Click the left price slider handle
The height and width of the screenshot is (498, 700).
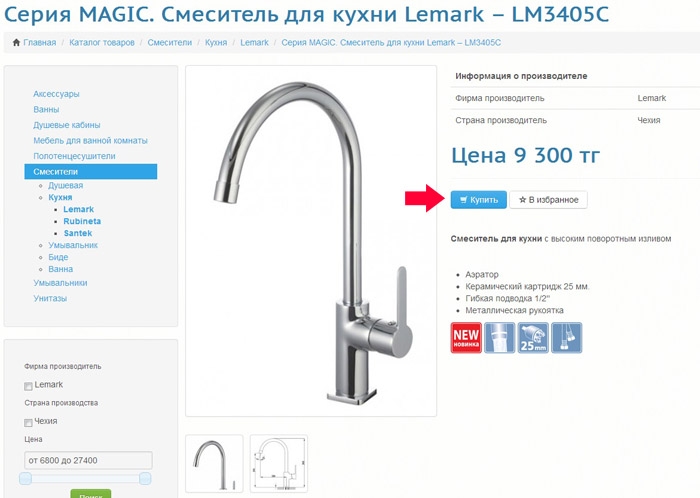coord(25,479)
